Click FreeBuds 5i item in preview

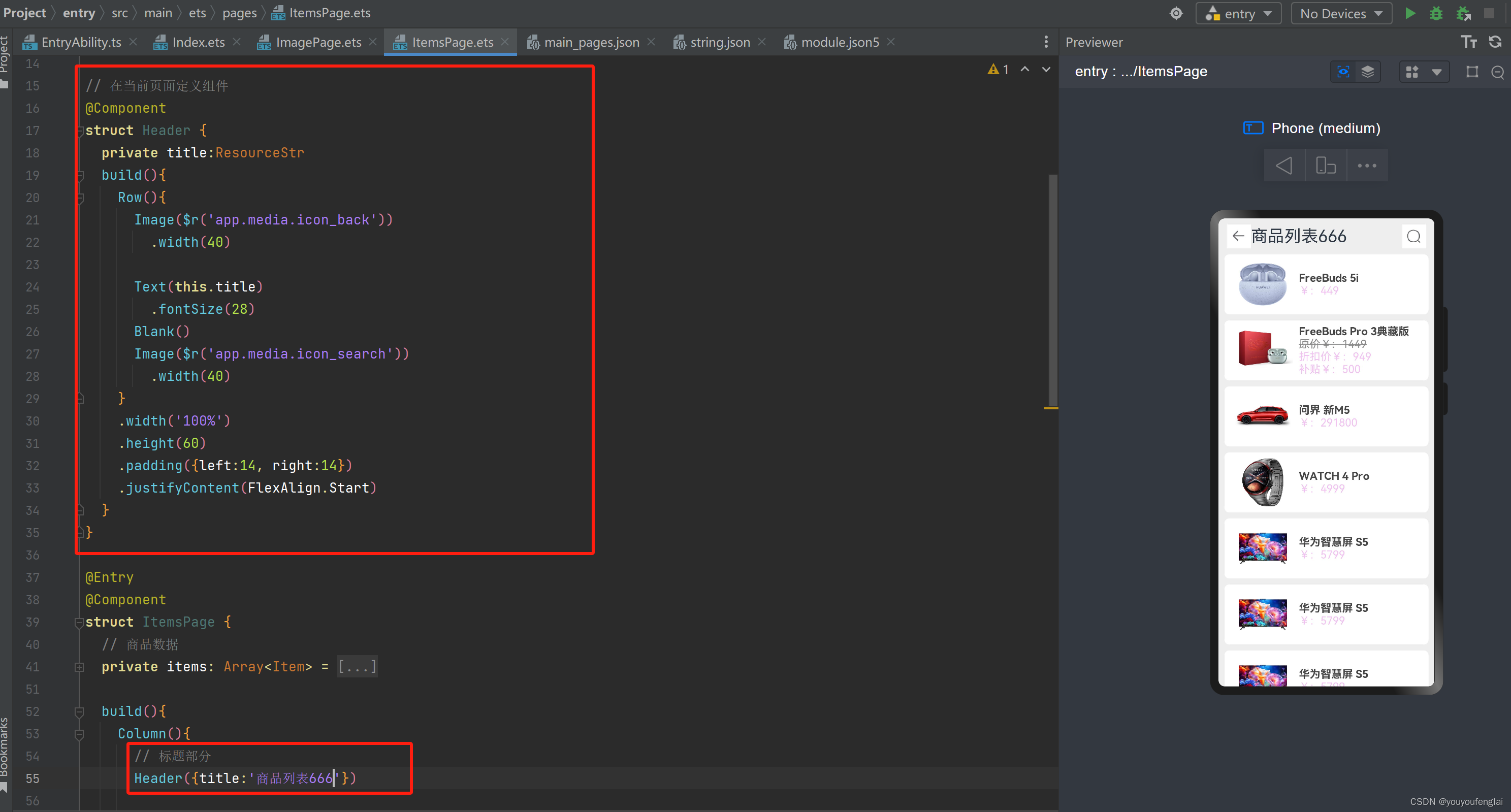1325,284
